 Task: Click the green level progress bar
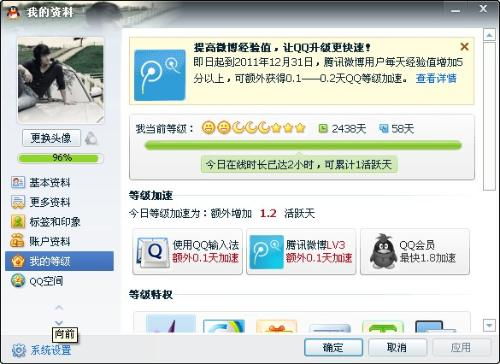pos(303,146)
